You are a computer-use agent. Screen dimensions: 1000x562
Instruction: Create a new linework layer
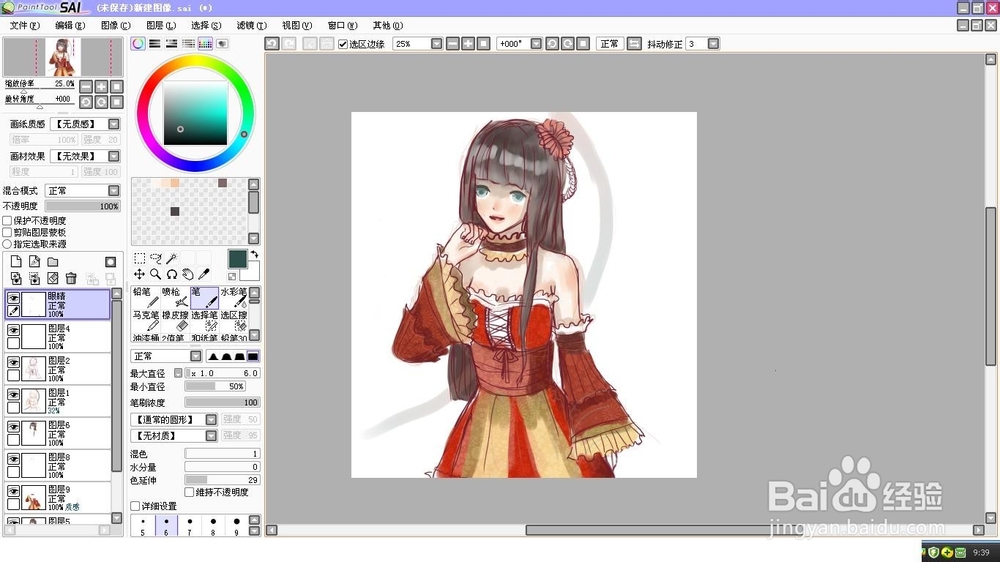(x=34, y=262)
